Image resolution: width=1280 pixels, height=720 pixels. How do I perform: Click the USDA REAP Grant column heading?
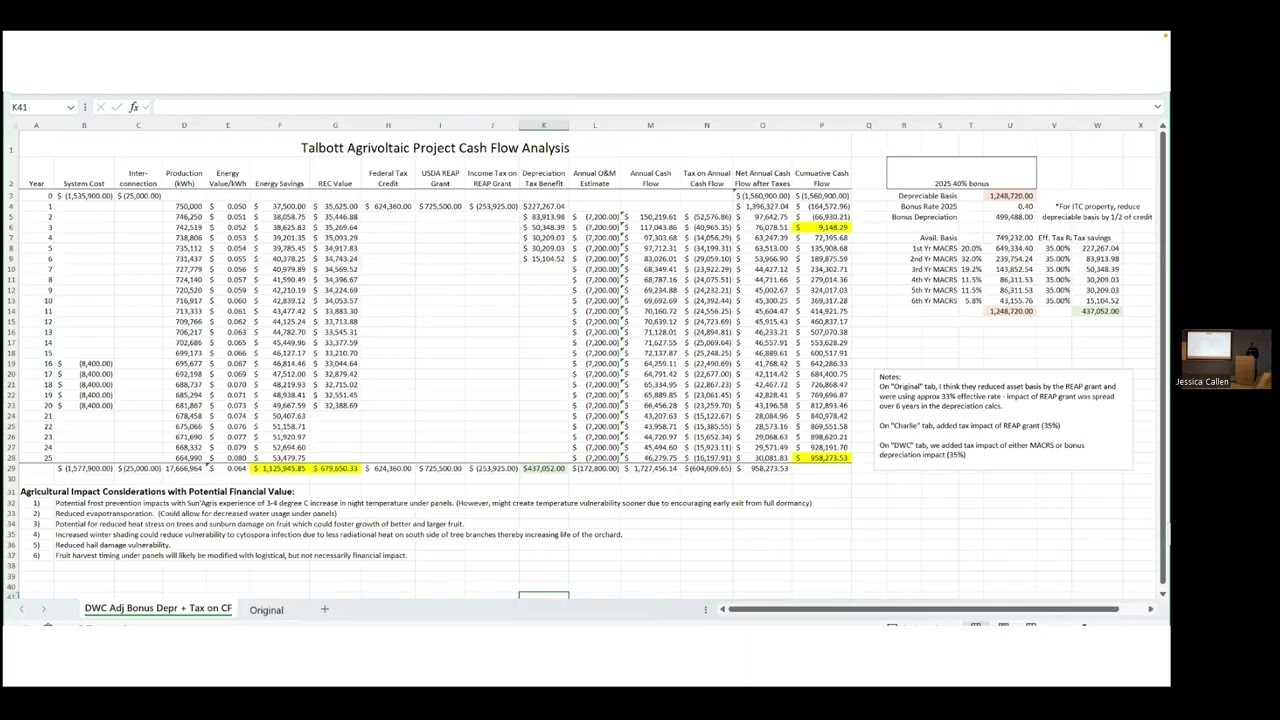[x=440, y=178]
